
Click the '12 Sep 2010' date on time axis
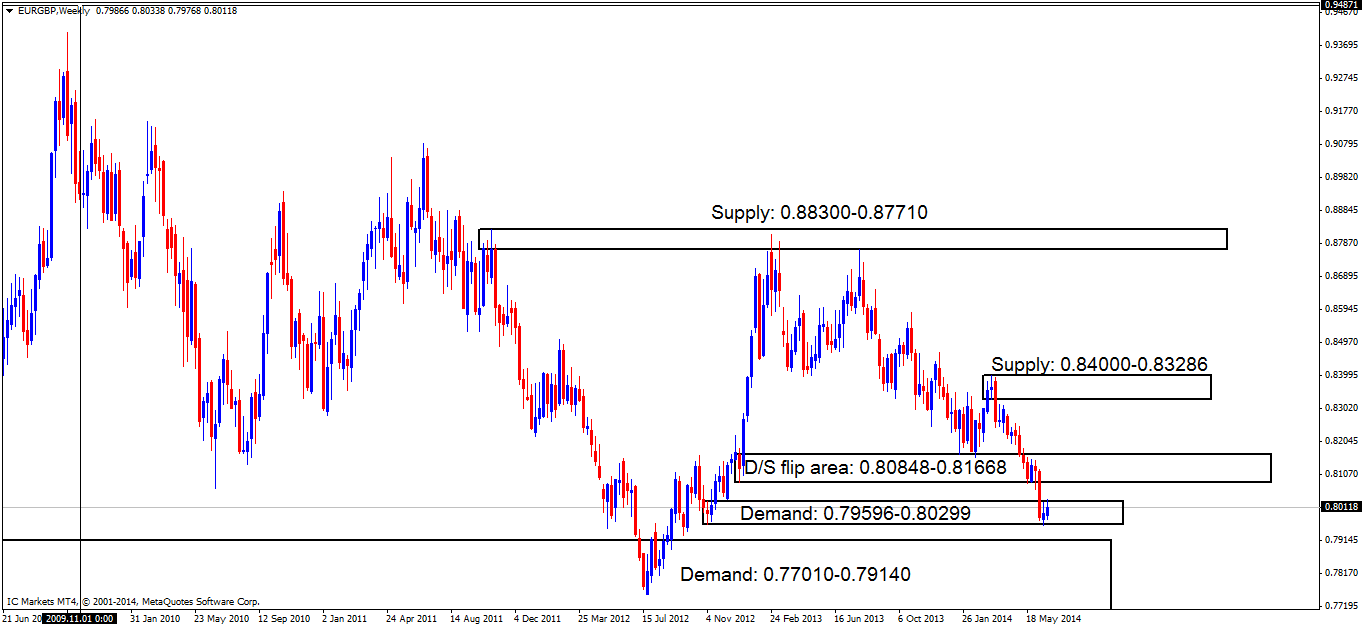coord(285,618)
